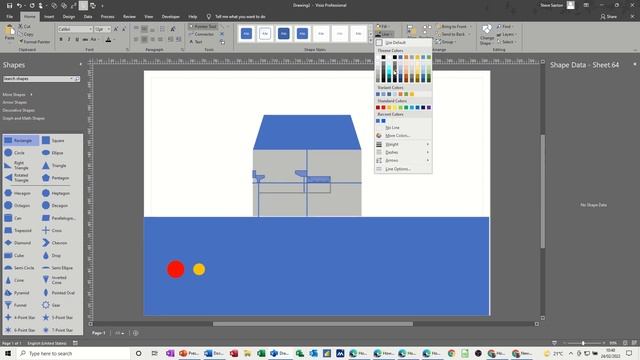The height and width of the screenshot is (360, 640).
Task: Open the Bring to Front dropdown
Action: click(471, 26)
